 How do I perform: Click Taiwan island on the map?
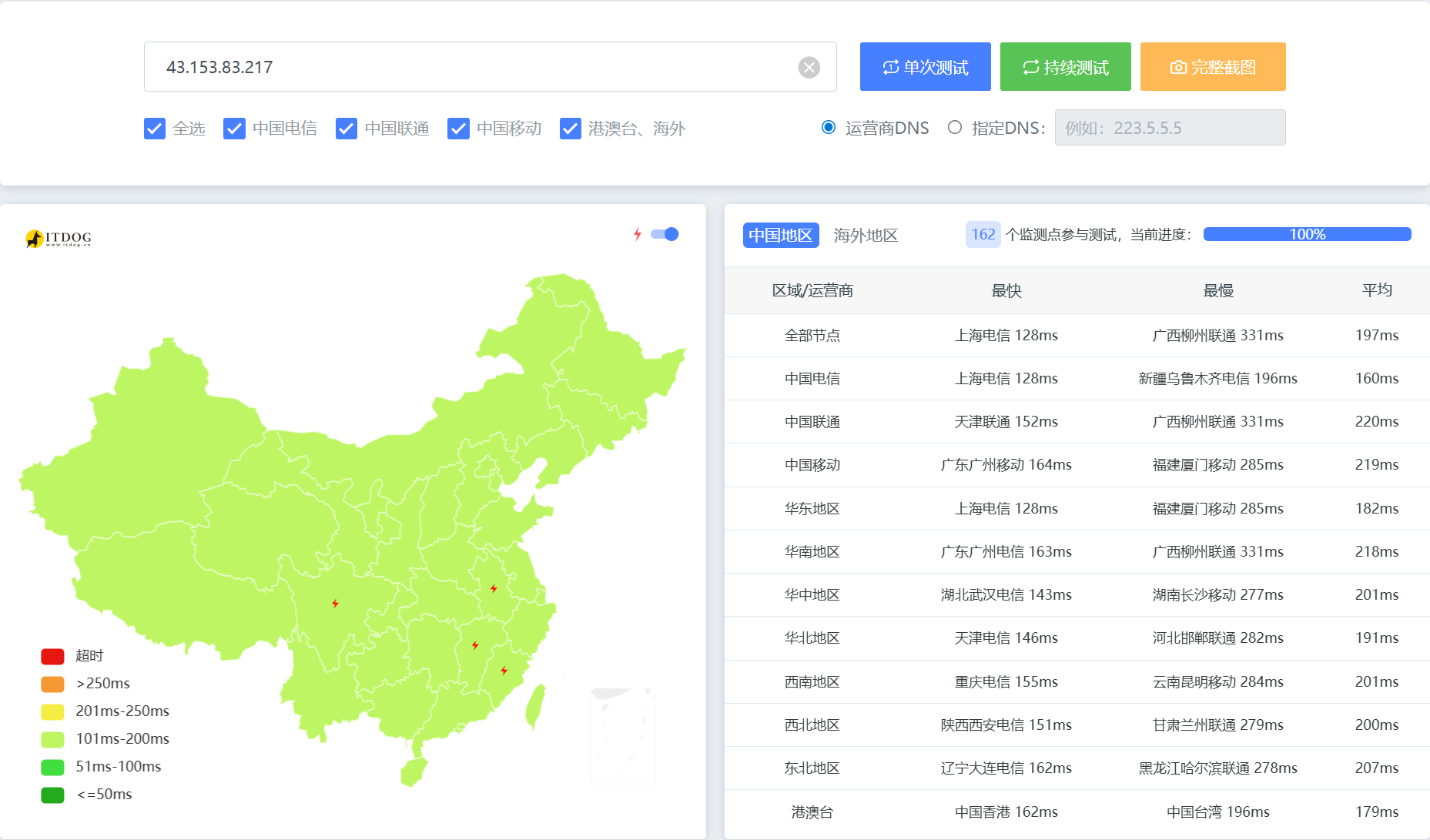point(535,706)
